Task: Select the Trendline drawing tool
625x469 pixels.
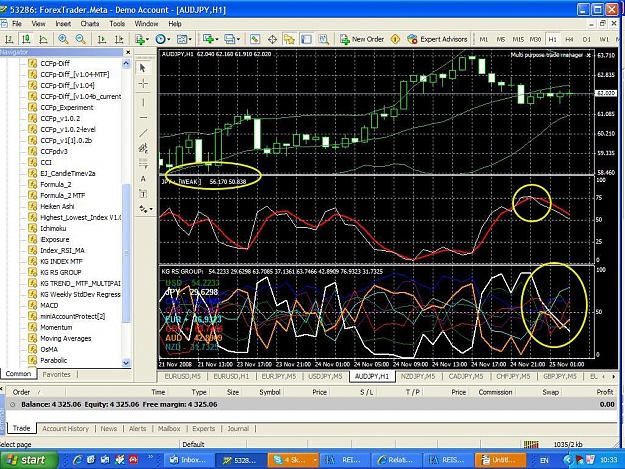Action: click(x=143, y=133)
